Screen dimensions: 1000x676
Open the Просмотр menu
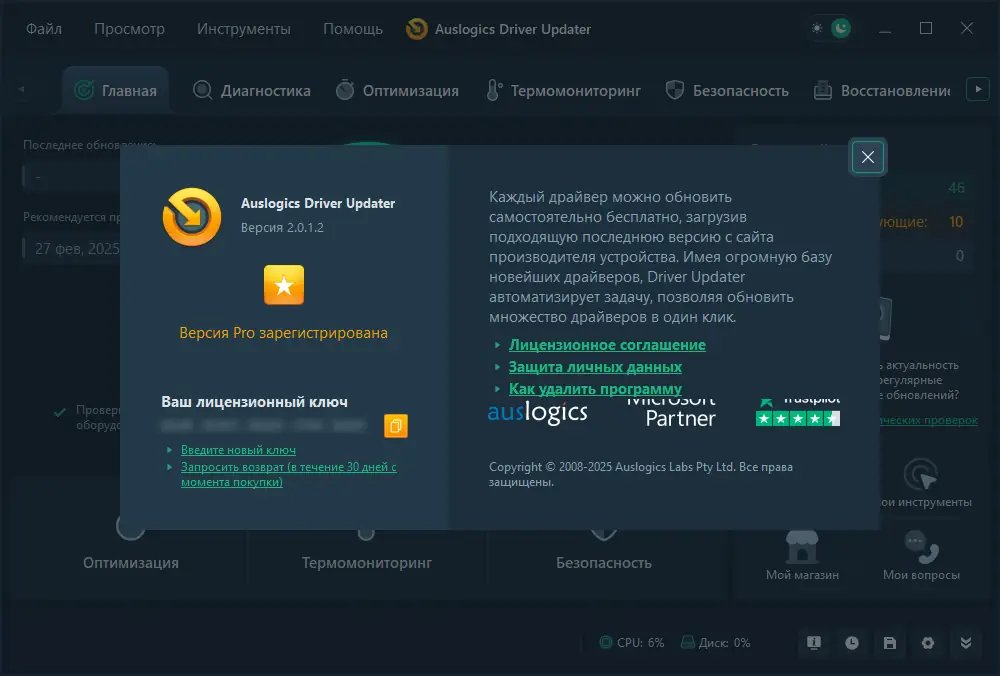pyautogui.click(x=129, y=29)
